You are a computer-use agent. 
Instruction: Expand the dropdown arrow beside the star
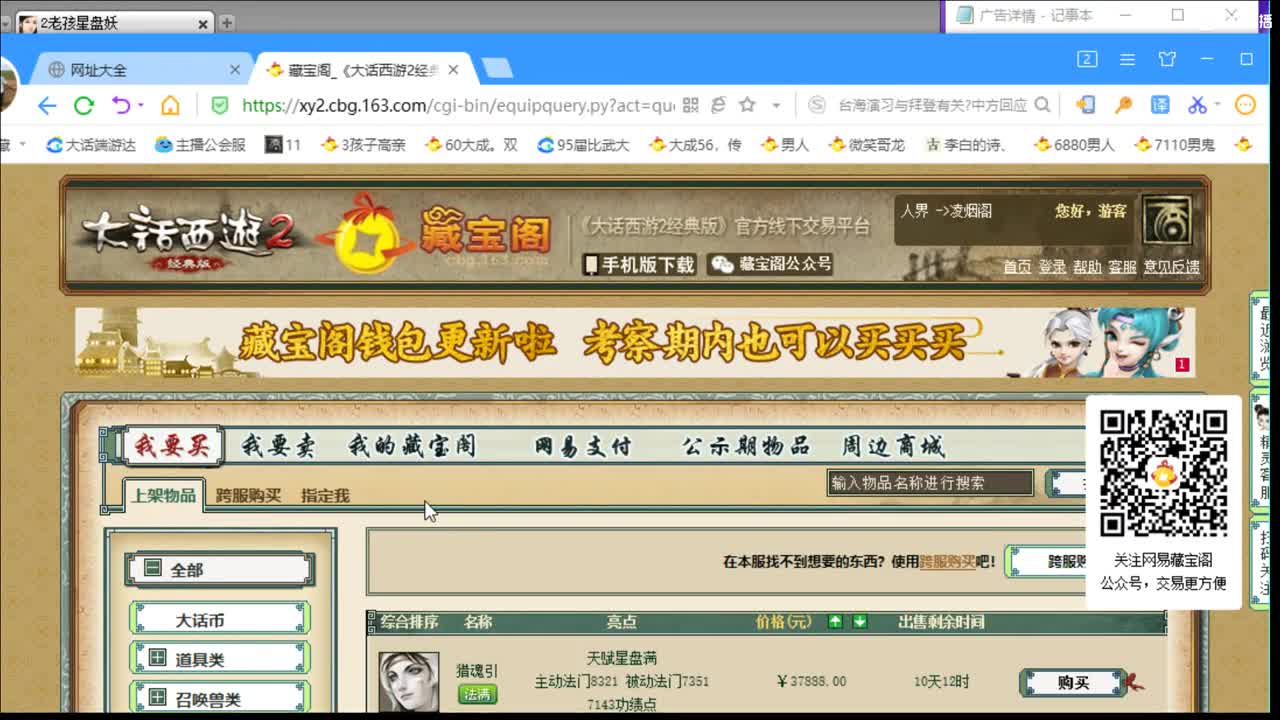(776, 105)
